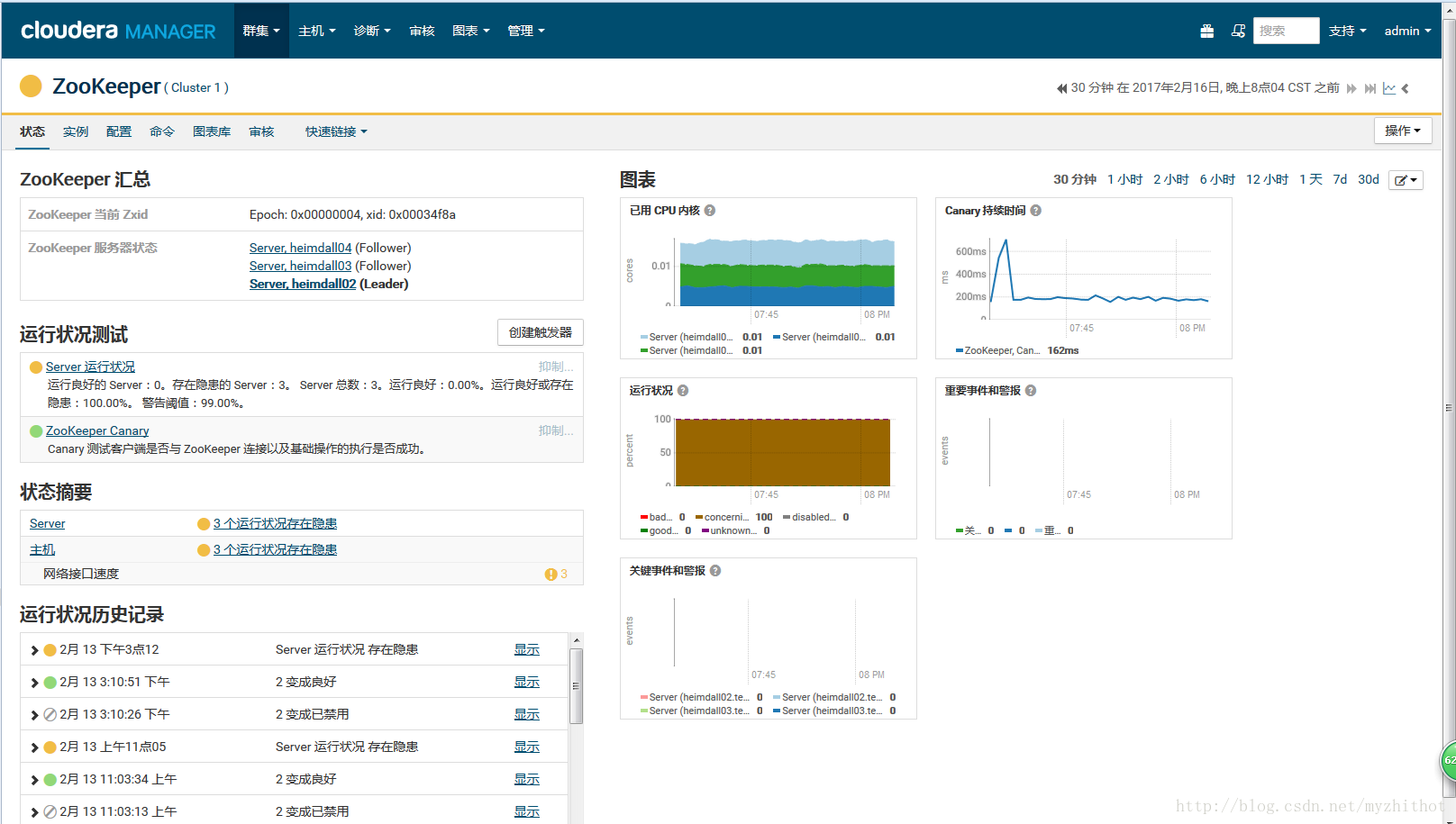Suppress the Server 运行状况 test via 抑制
Viewport: 1456px width, 824px height.
coord(556,367)
